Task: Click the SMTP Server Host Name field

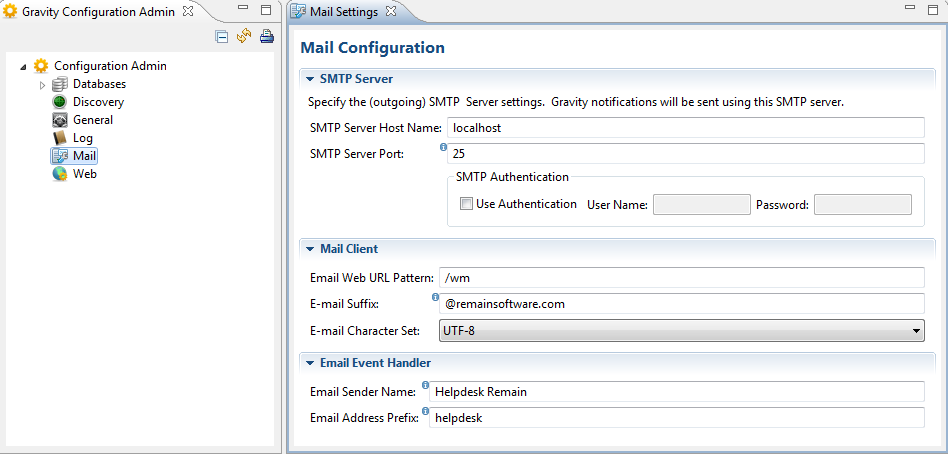Action: (x=684, y=128)
